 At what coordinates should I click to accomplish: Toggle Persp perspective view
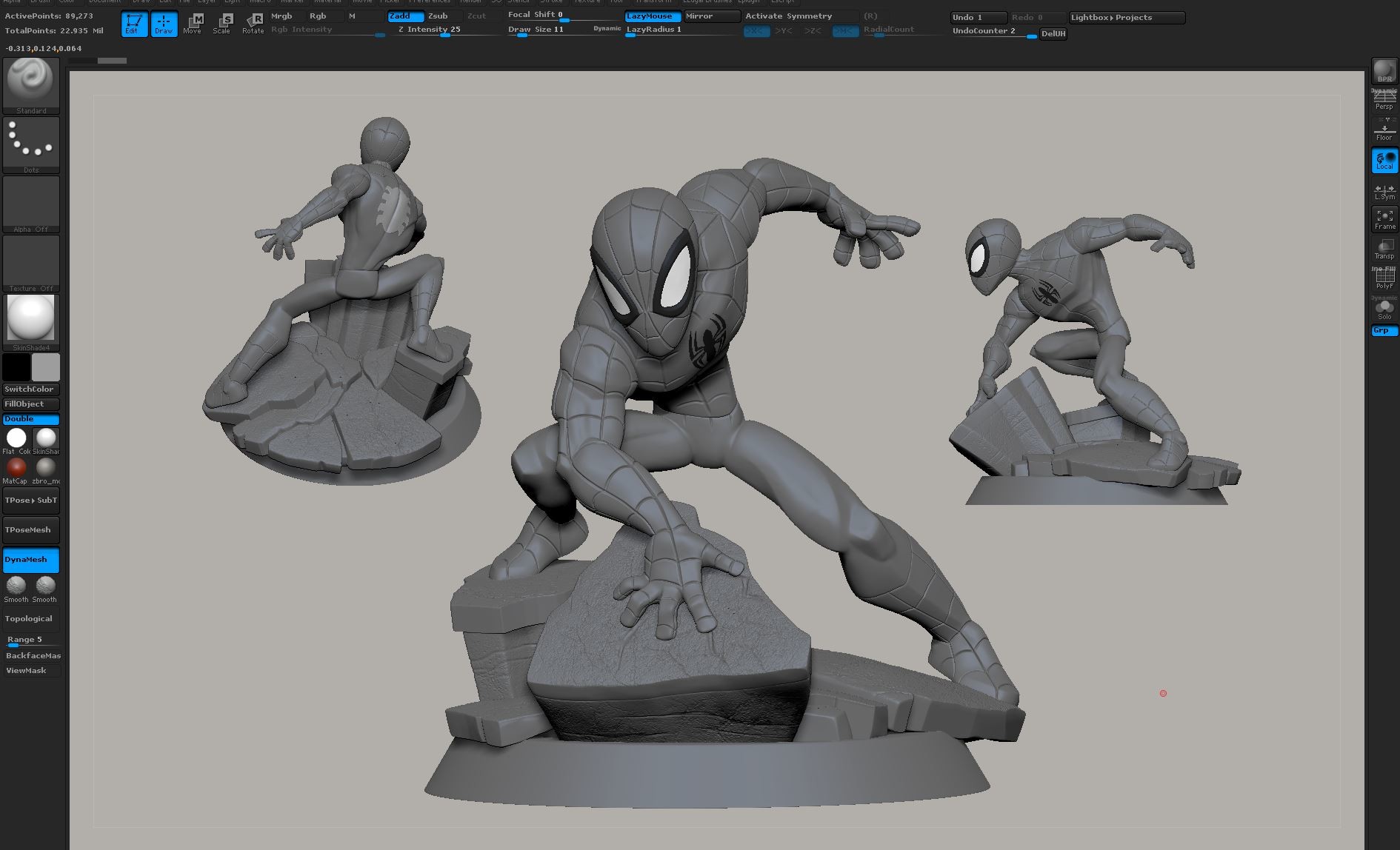(1384, 100)
